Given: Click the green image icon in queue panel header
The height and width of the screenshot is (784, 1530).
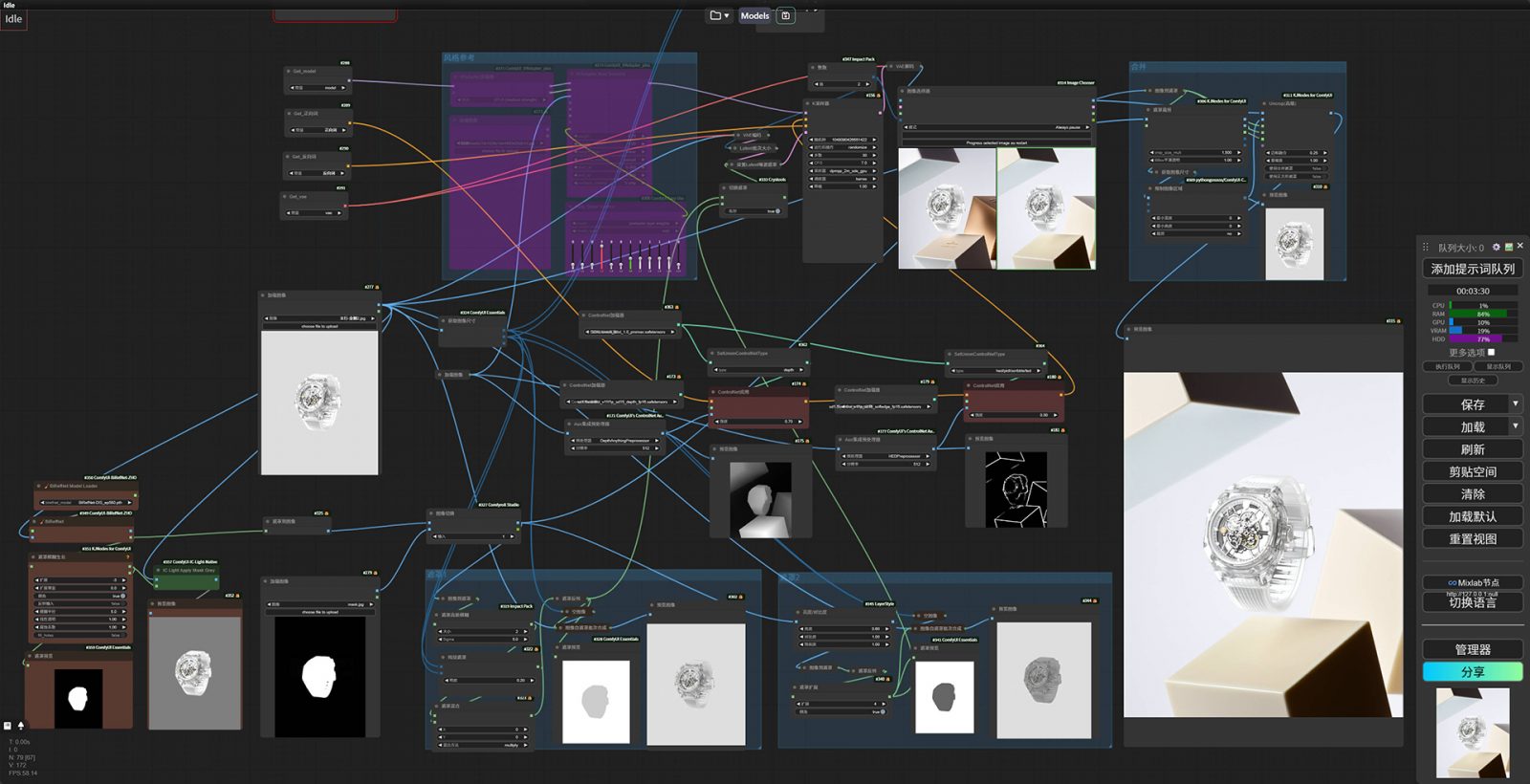Looking at the screenshot, I should (x=1509, y=247).
